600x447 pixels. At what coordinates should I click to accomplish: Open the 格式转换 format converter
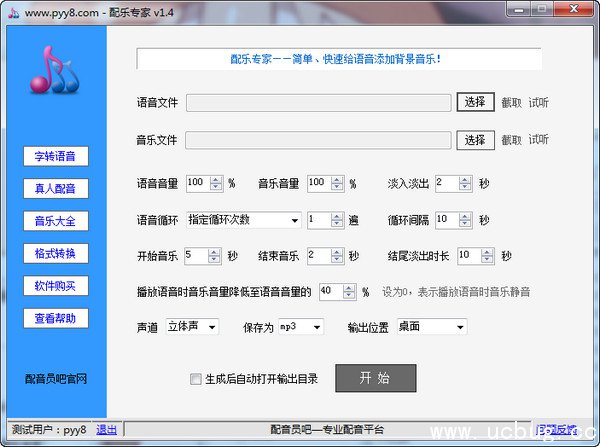click(55, 252)
